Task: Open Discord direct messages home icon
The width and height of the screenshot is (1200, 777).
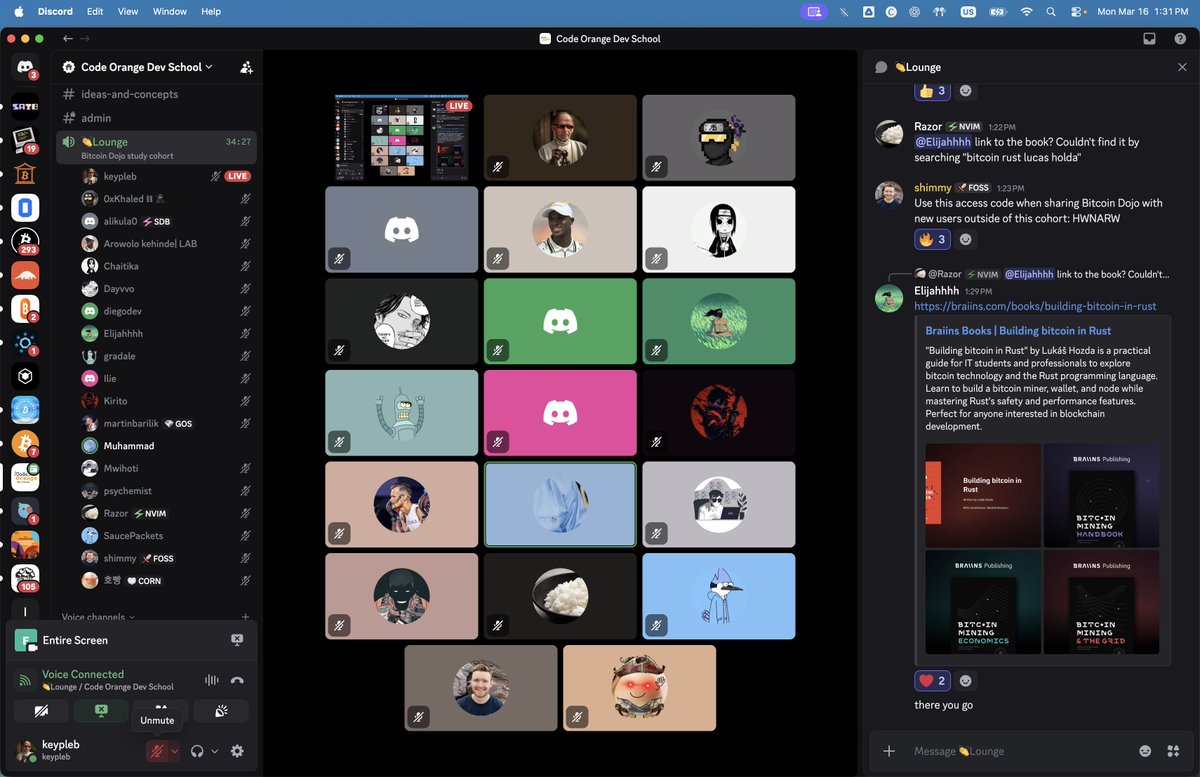Action: tap(25, 67)
